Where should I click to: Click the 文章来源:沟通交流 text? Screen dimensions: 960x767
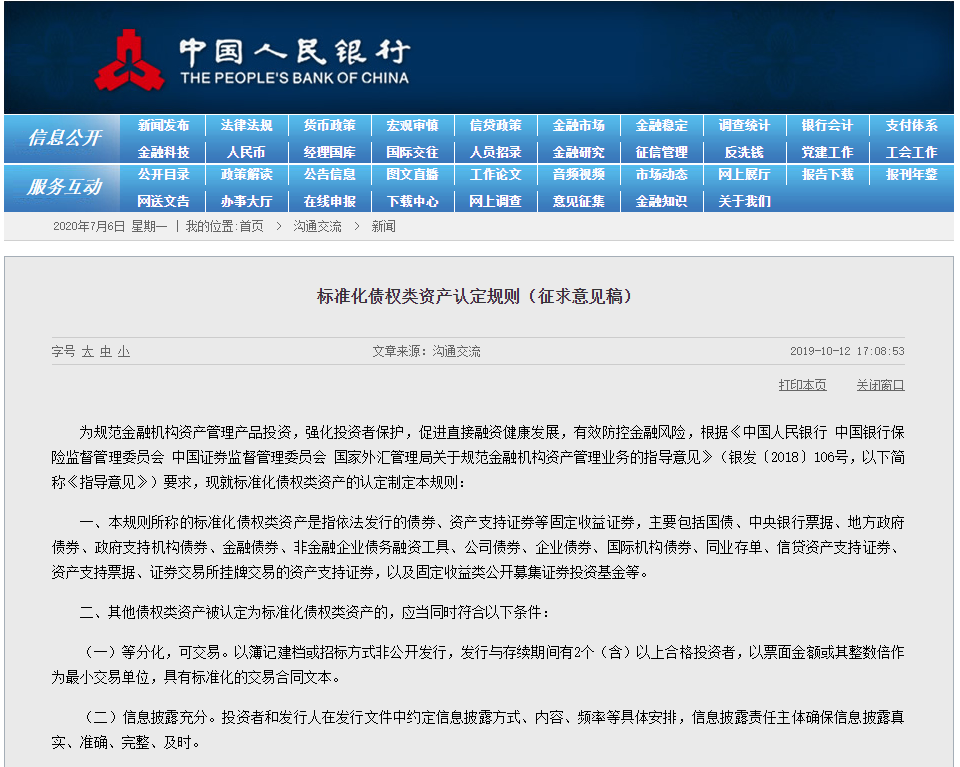(x=426, y=351)
